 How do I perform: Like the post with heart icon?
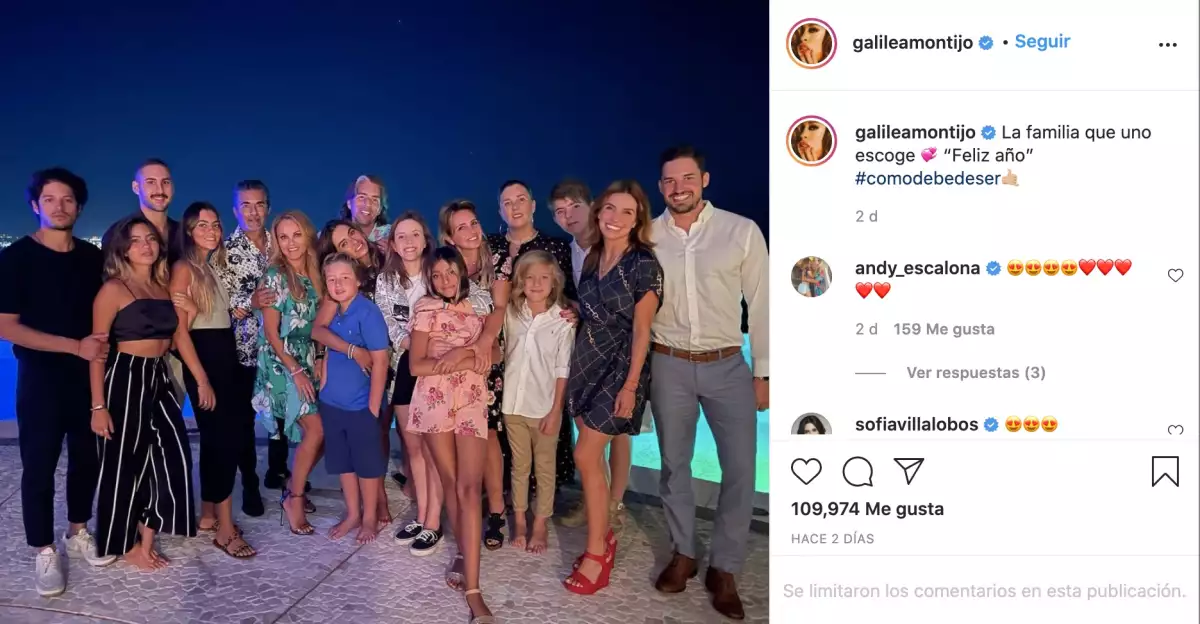coord(806,471)
